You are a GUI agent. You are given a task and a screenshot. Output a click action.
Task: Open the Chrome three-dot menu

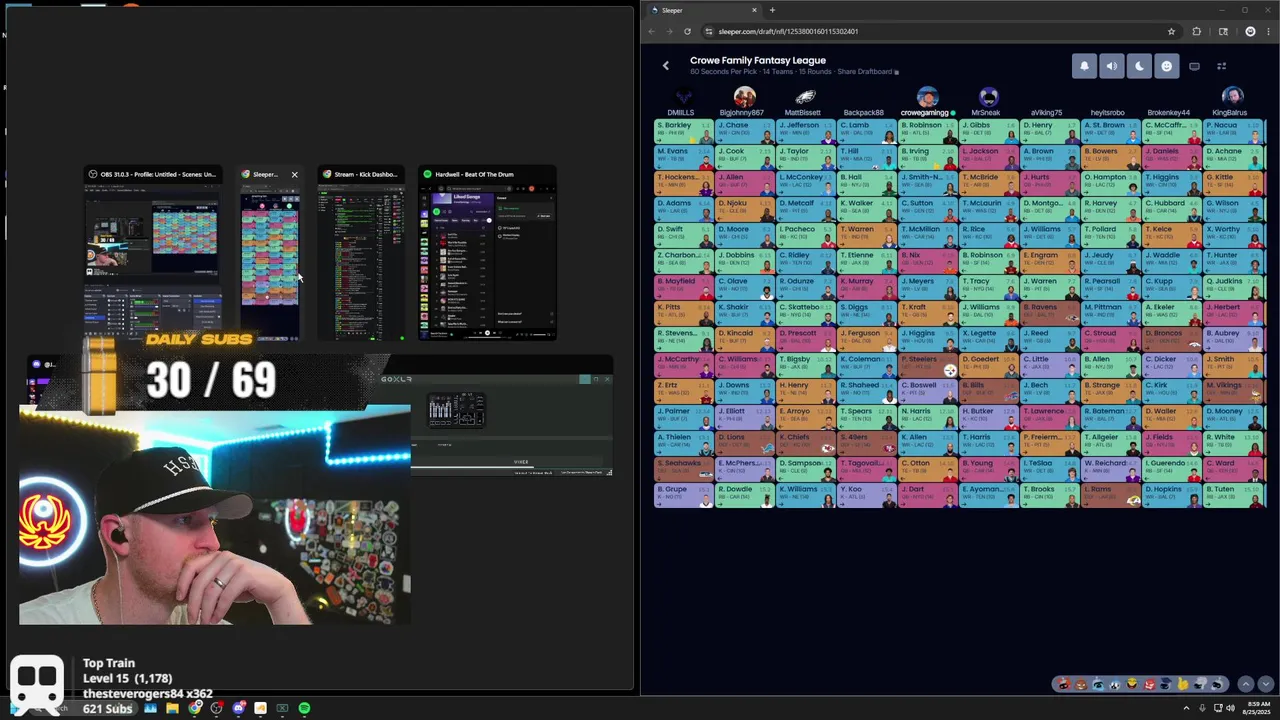point(1269,31)
